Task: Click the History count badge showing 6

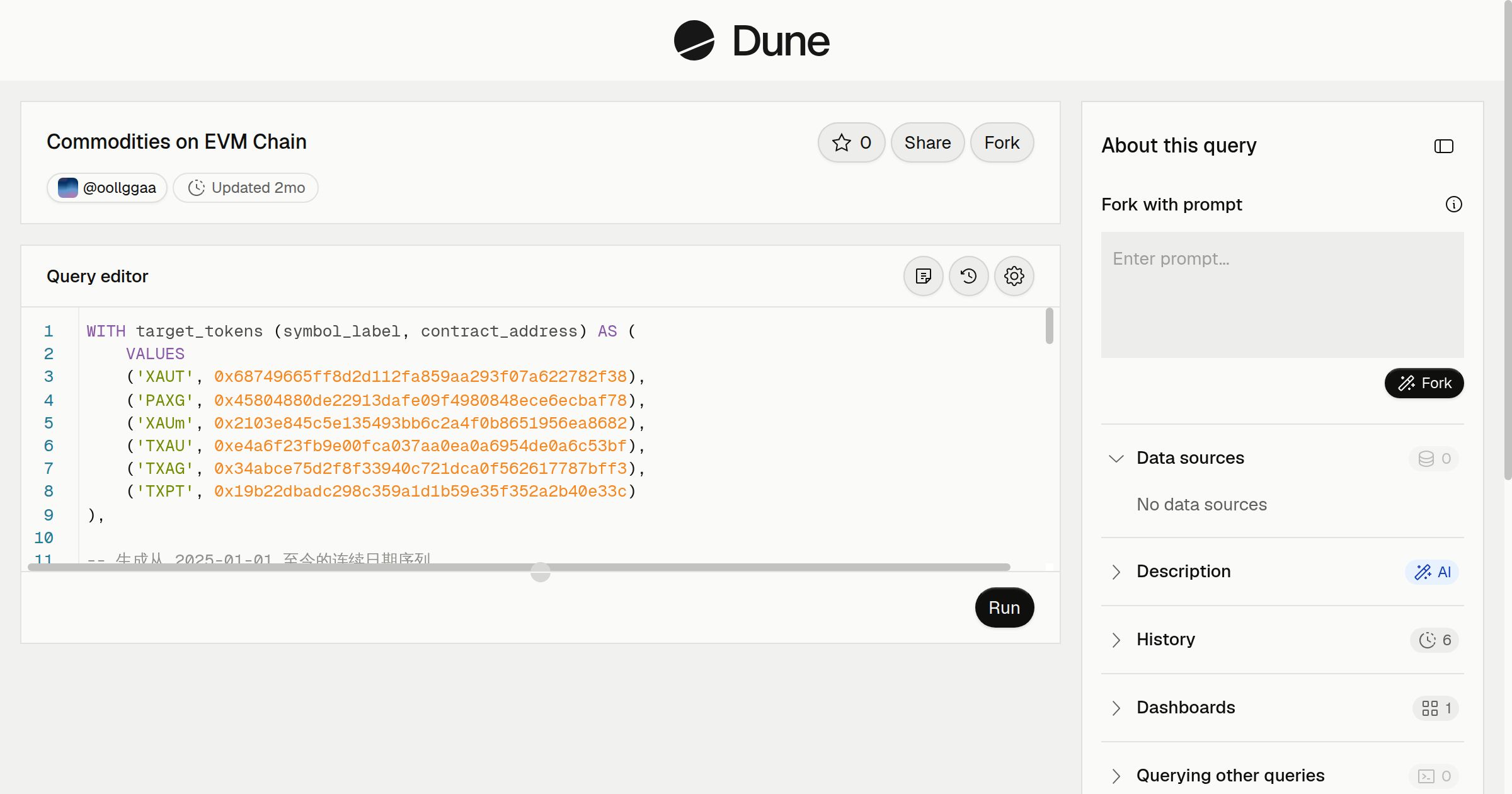Action: tap(1435, 640)
